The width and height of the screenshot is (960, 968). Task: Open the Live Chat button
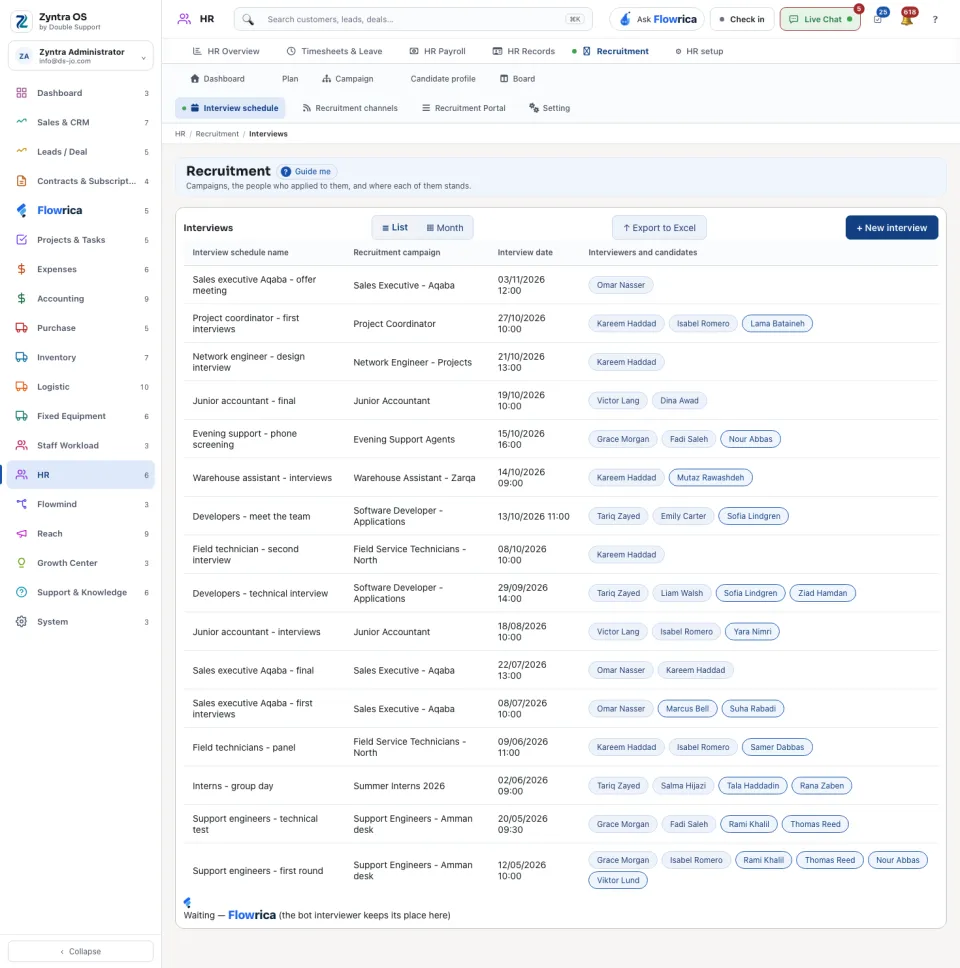(x=820, y=19)
